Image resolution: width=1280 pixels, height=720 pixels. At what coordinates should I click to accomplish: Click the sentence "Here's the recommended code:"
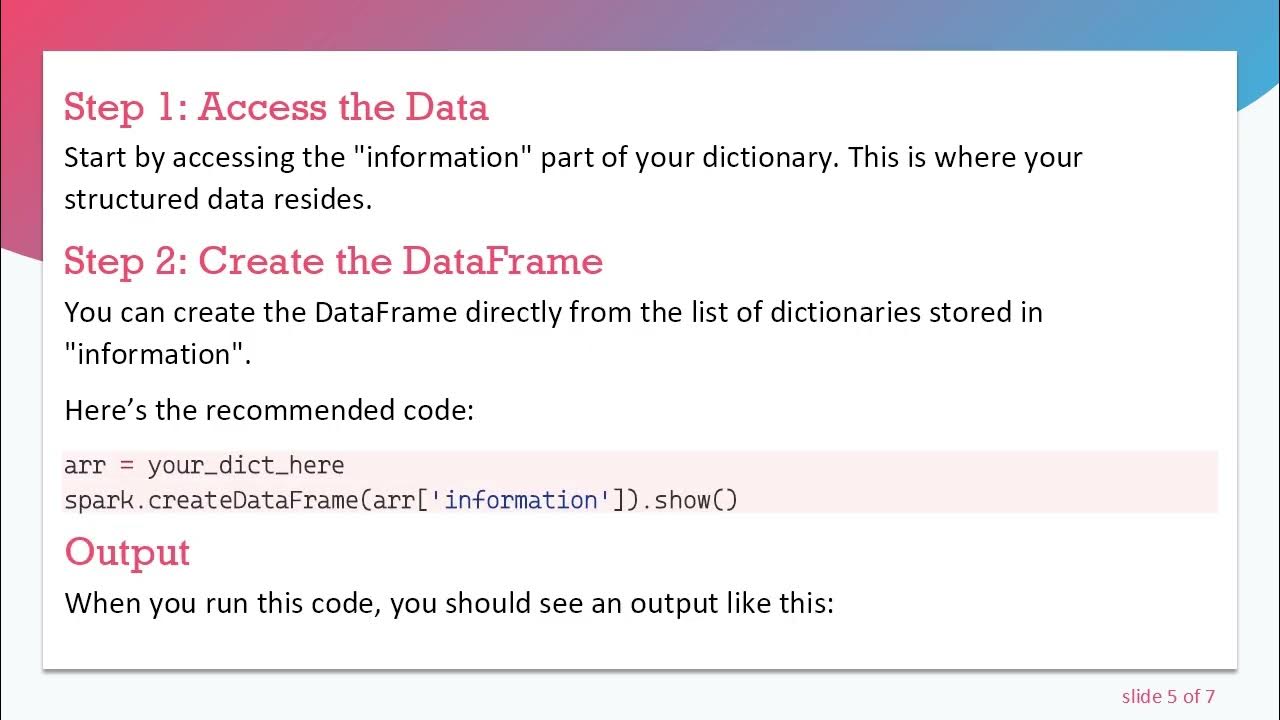[x=269, y=410]
